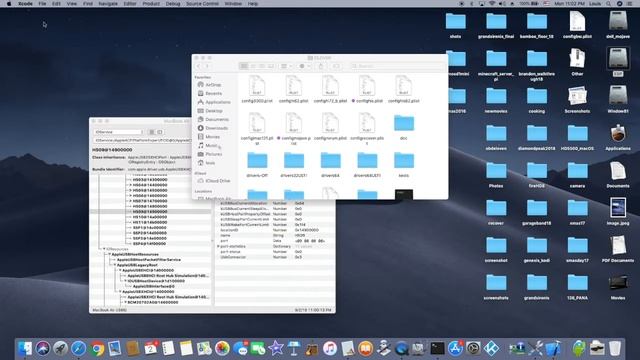The image size is (640, 360).
Task: Select Recents in Finder sidebar
Action: click(x=209, y=93)
